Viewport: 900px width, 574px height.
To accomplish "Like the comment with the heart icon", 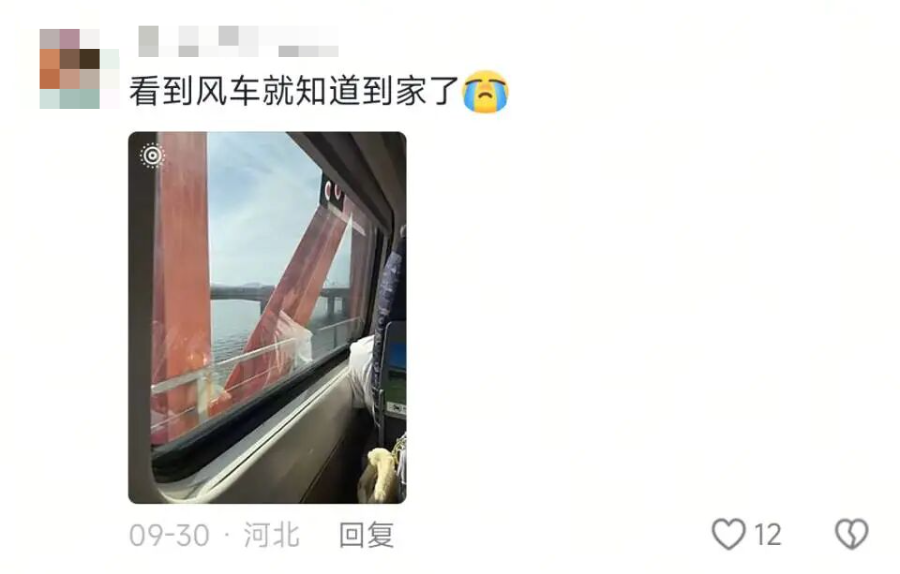I will coord(728,534).
